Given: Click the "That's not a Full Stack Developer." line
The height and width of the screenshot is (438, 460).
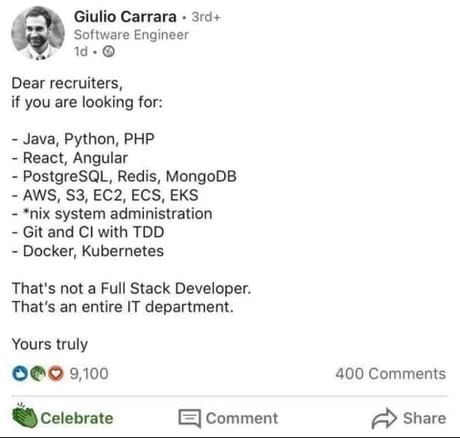Looking at the screenshot, I should (131, 288).
